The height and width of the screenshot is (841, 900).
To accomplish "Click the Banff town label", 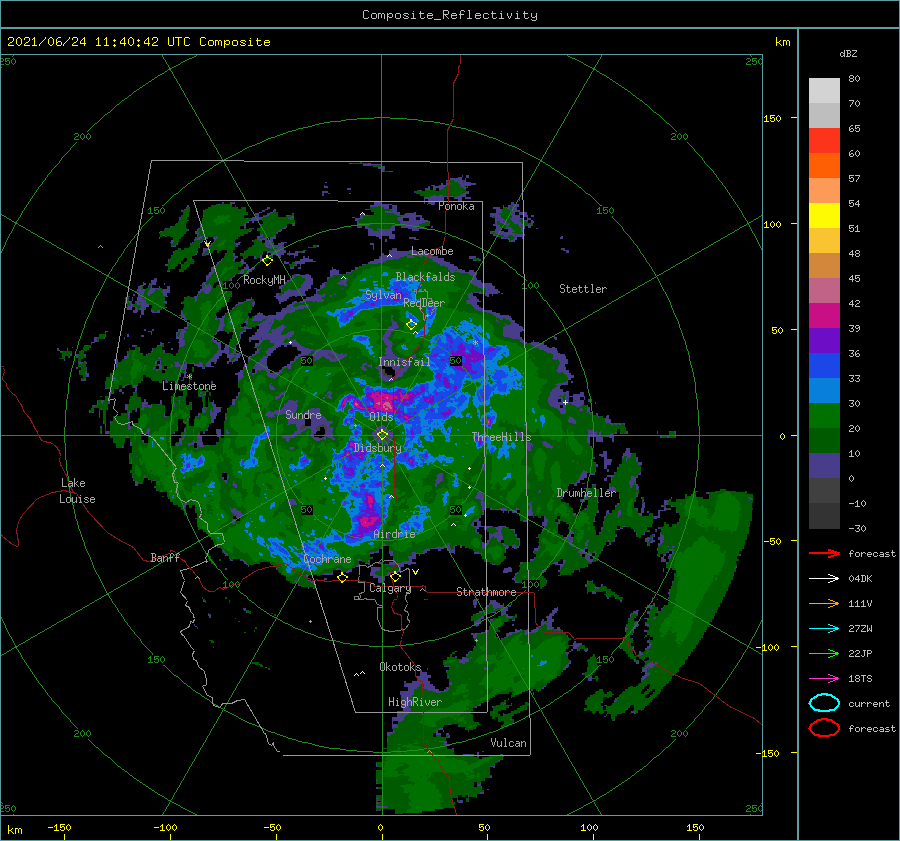I will 165,557.
